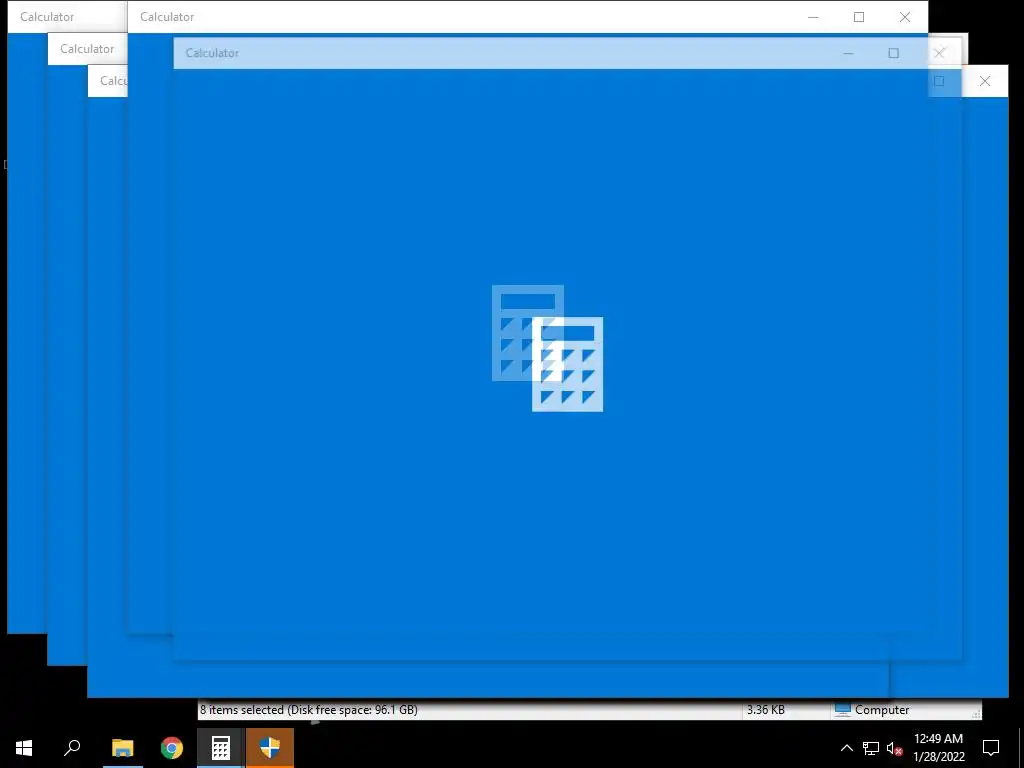Minimize the faded front Calculator splash window
The height and width of the screenshot is (768, 1024).
[x=848, y=53]
